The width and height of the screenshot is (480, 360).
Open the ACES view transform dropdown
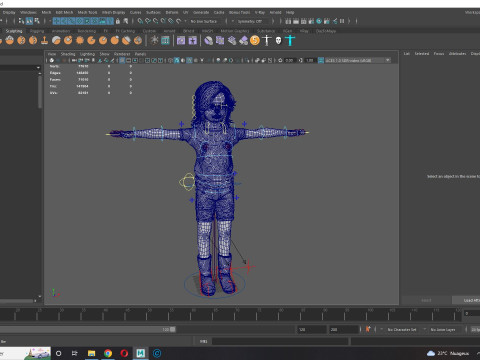pos(358,60)
